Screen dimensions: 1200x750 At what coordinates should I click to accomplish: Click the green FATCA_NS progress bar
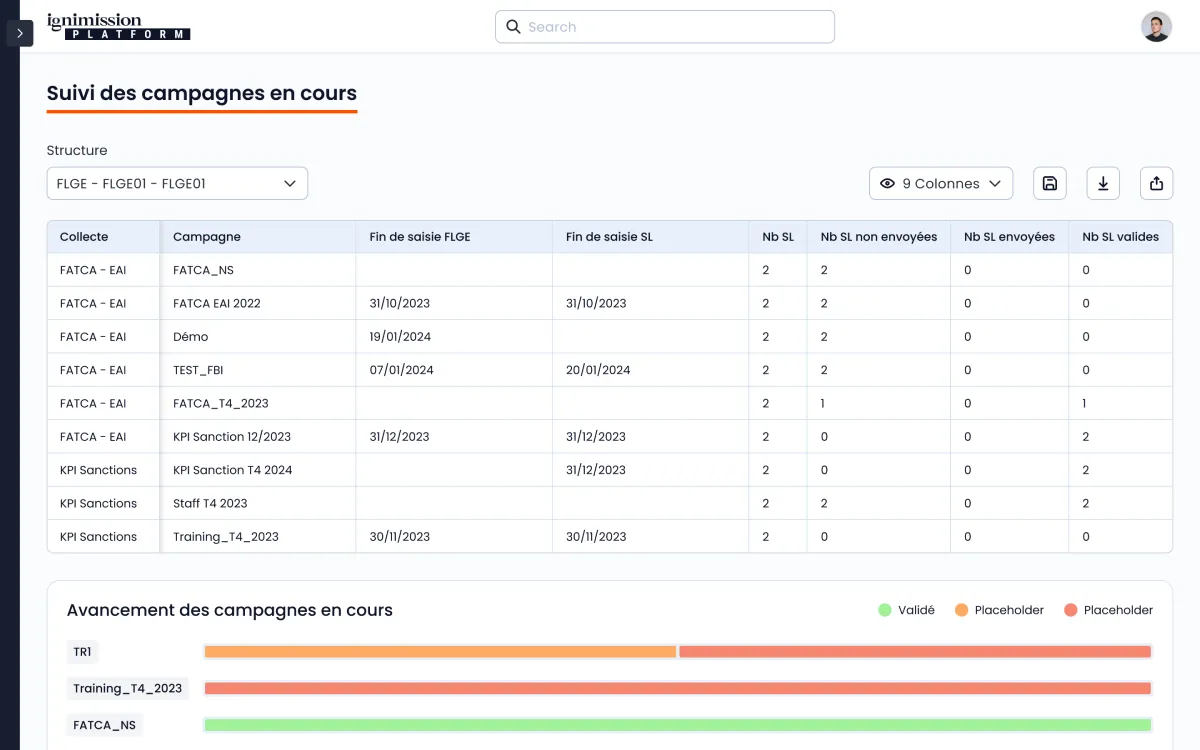click(x=677, y=725)
